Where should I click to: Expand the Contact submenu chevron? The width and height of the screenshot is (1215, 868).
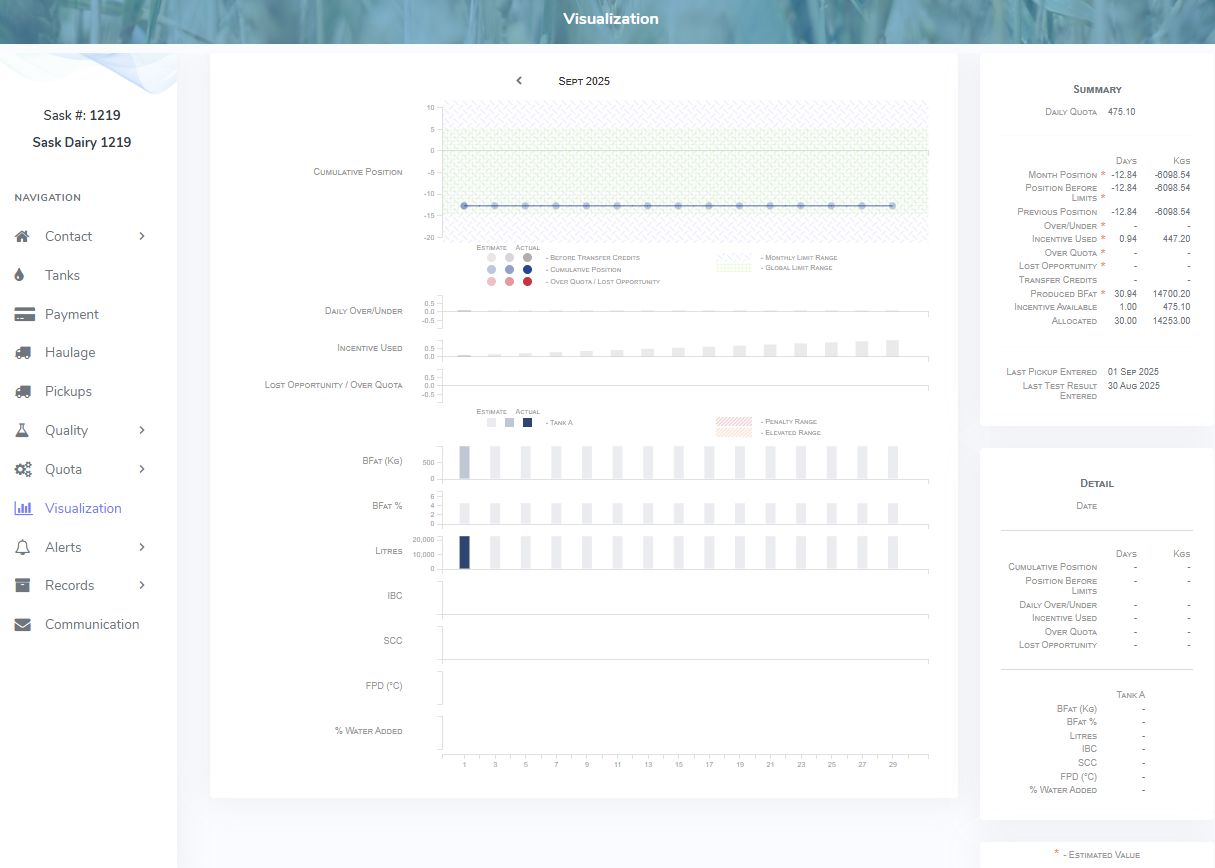(142, 237)
